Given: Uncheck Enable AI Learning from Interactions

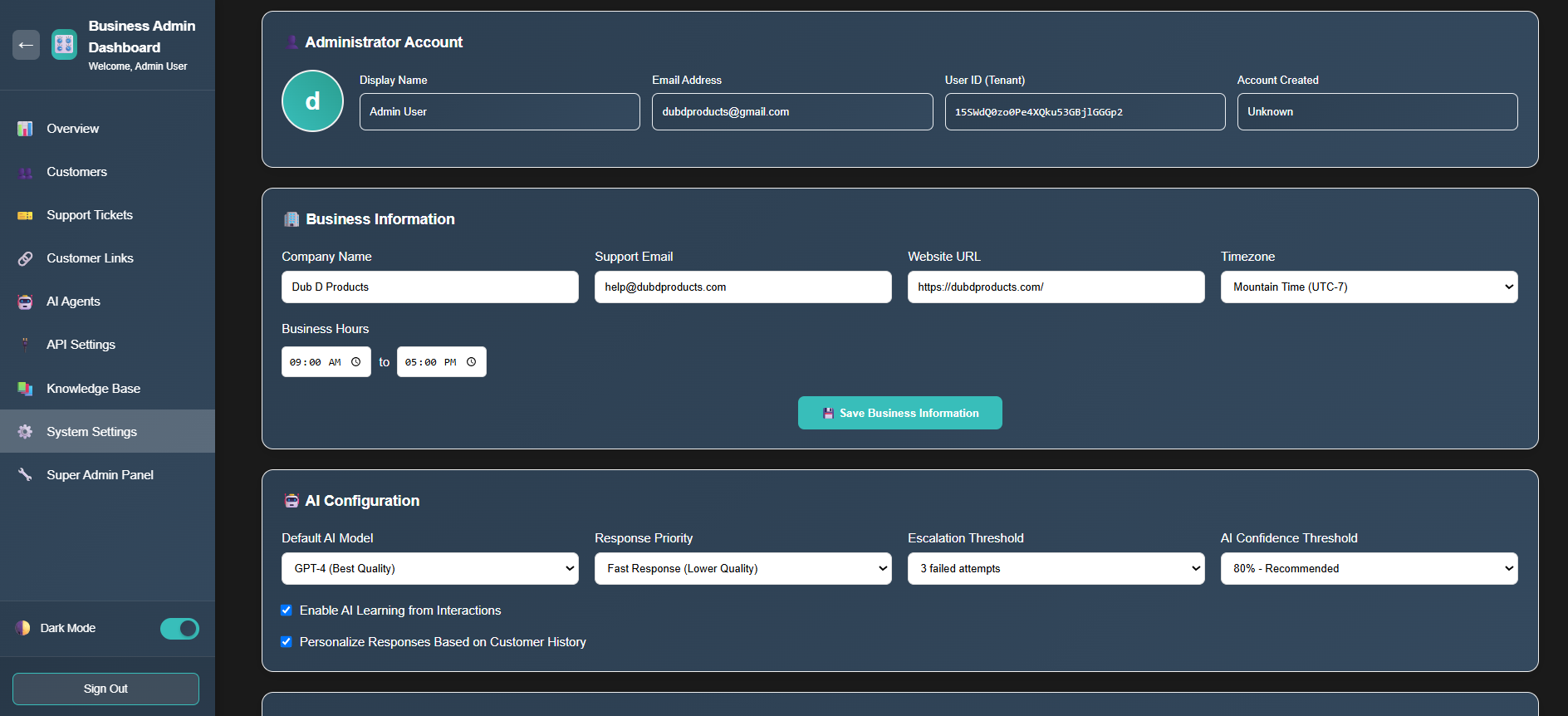Looking at the screenshot, I should pos(287,611).
